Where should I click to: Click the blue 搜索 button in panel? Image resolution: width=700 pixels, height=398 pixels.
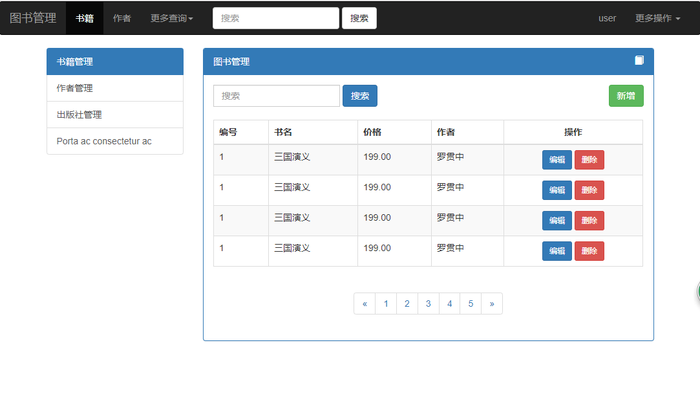360,96
